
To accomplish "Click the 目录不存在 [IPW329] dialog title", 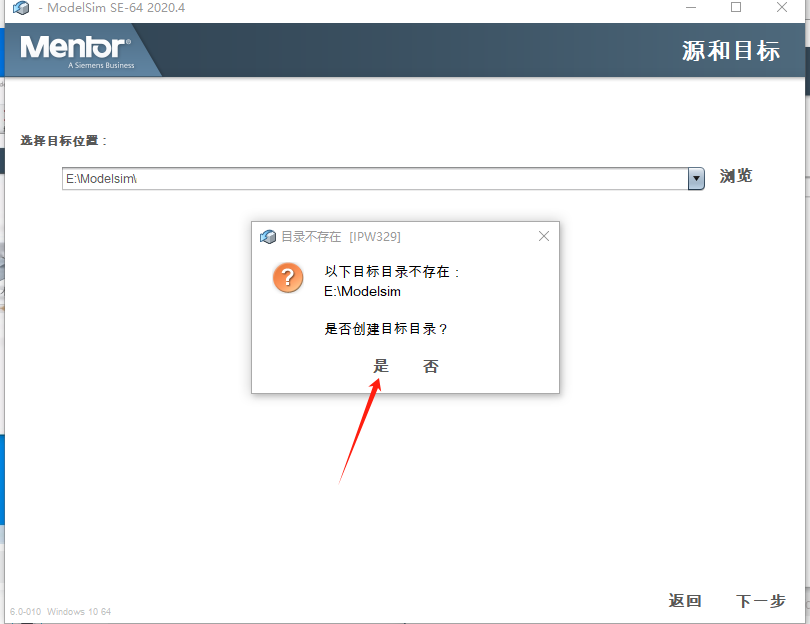I will point(341,237).
